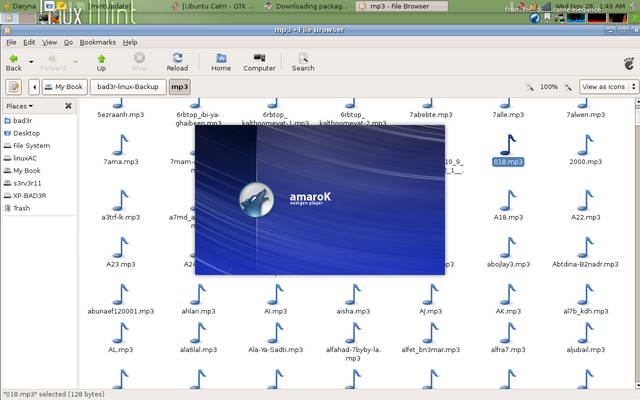Click the alfet_bn3mar.mp3 file name
The height and width of the screenshot is (400, 640).
431,350
